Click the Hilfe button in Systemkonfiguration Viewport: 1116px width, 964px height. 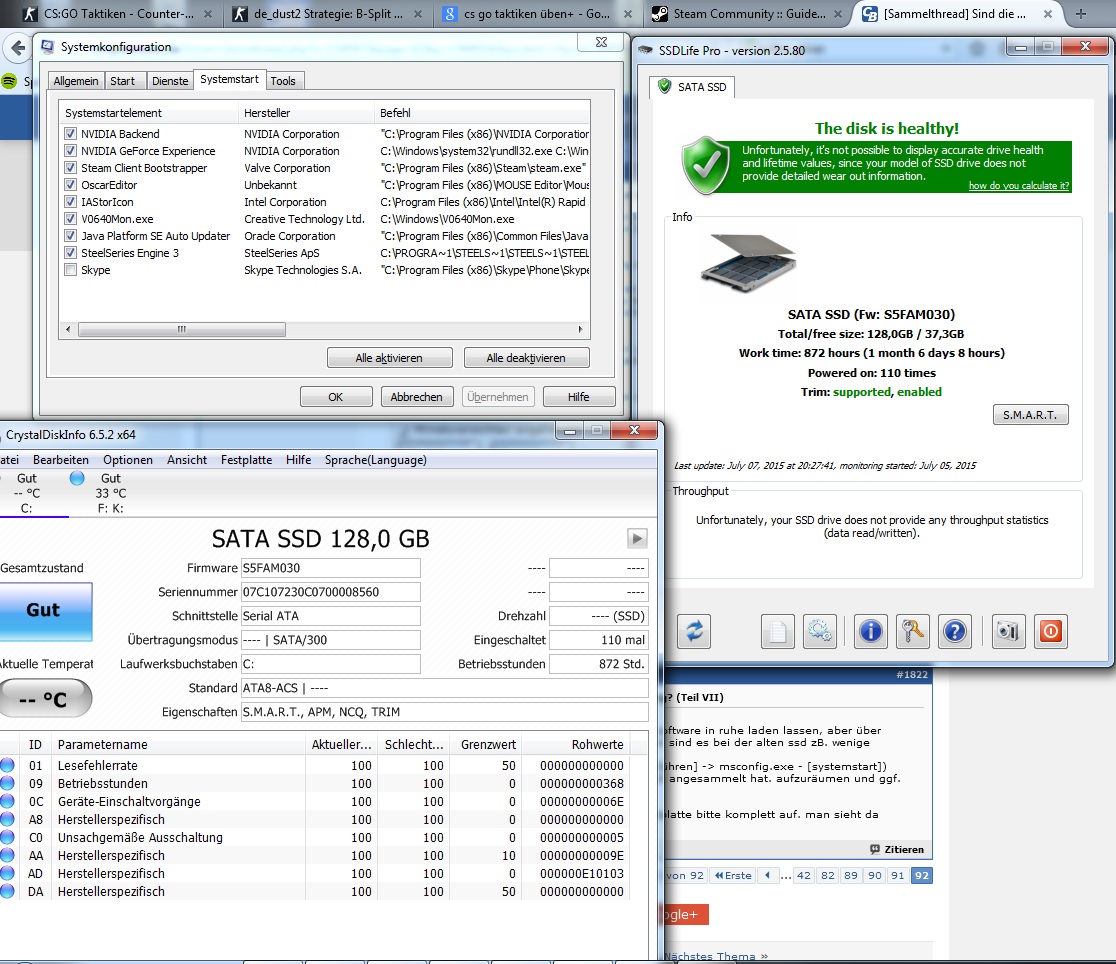tap(579, 397)
